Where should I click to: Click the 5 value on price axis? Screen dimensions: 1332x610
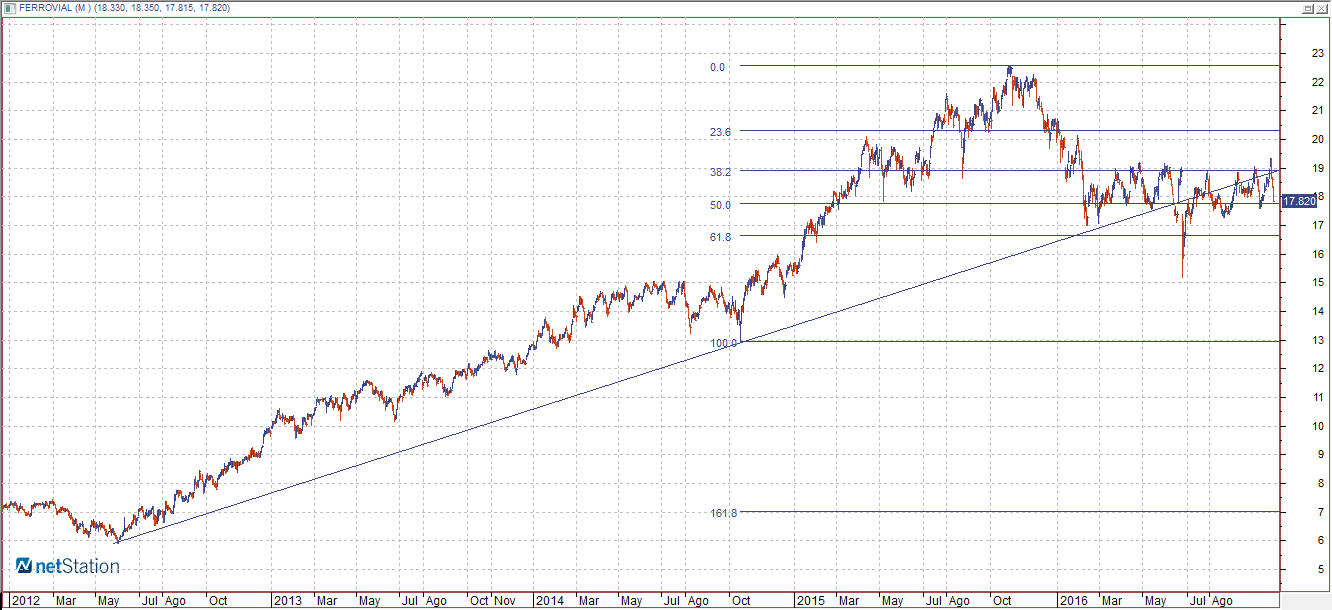1320,569
